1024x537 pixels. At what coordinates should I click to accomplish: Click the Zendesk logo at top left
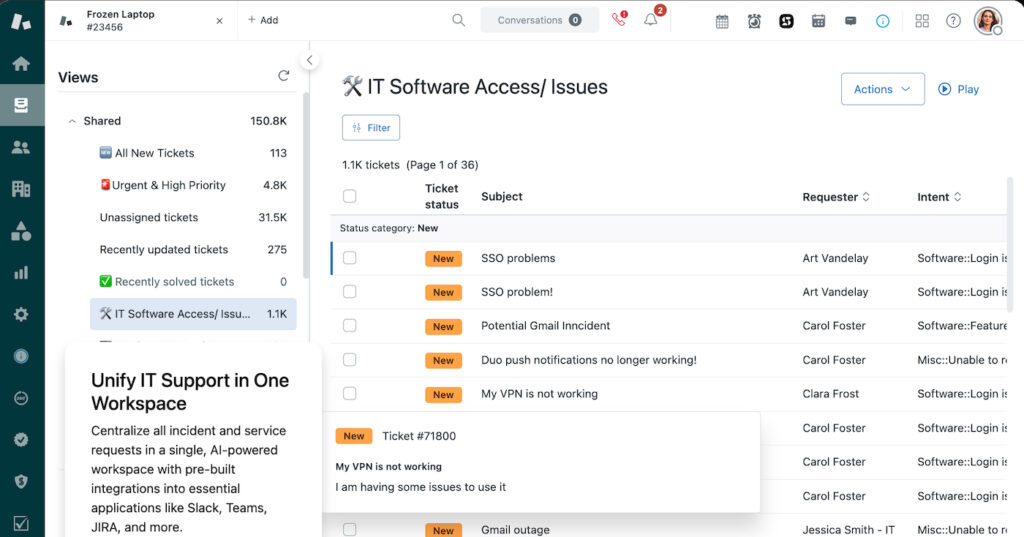coord(21,21)
